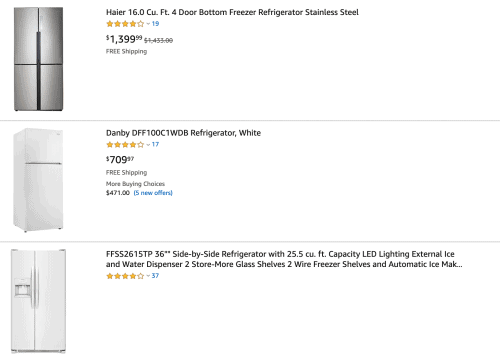The height and width of the screenshot is (360, 500).
Task: Open the Danby DFF100C1WDB Refrigerator title link
Action: point(183,133)
